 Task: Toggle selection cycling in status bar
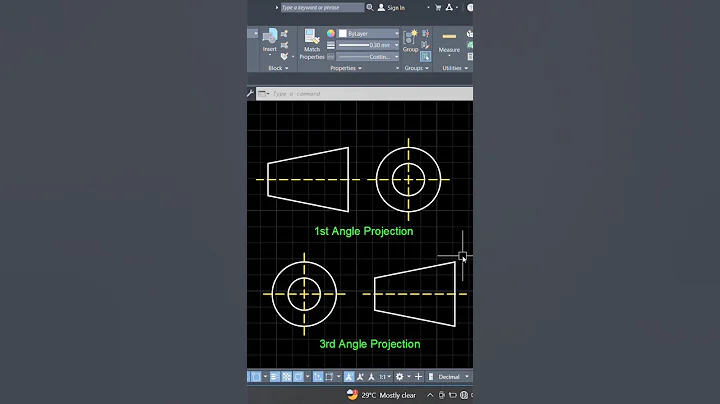(x=298, y=377)
